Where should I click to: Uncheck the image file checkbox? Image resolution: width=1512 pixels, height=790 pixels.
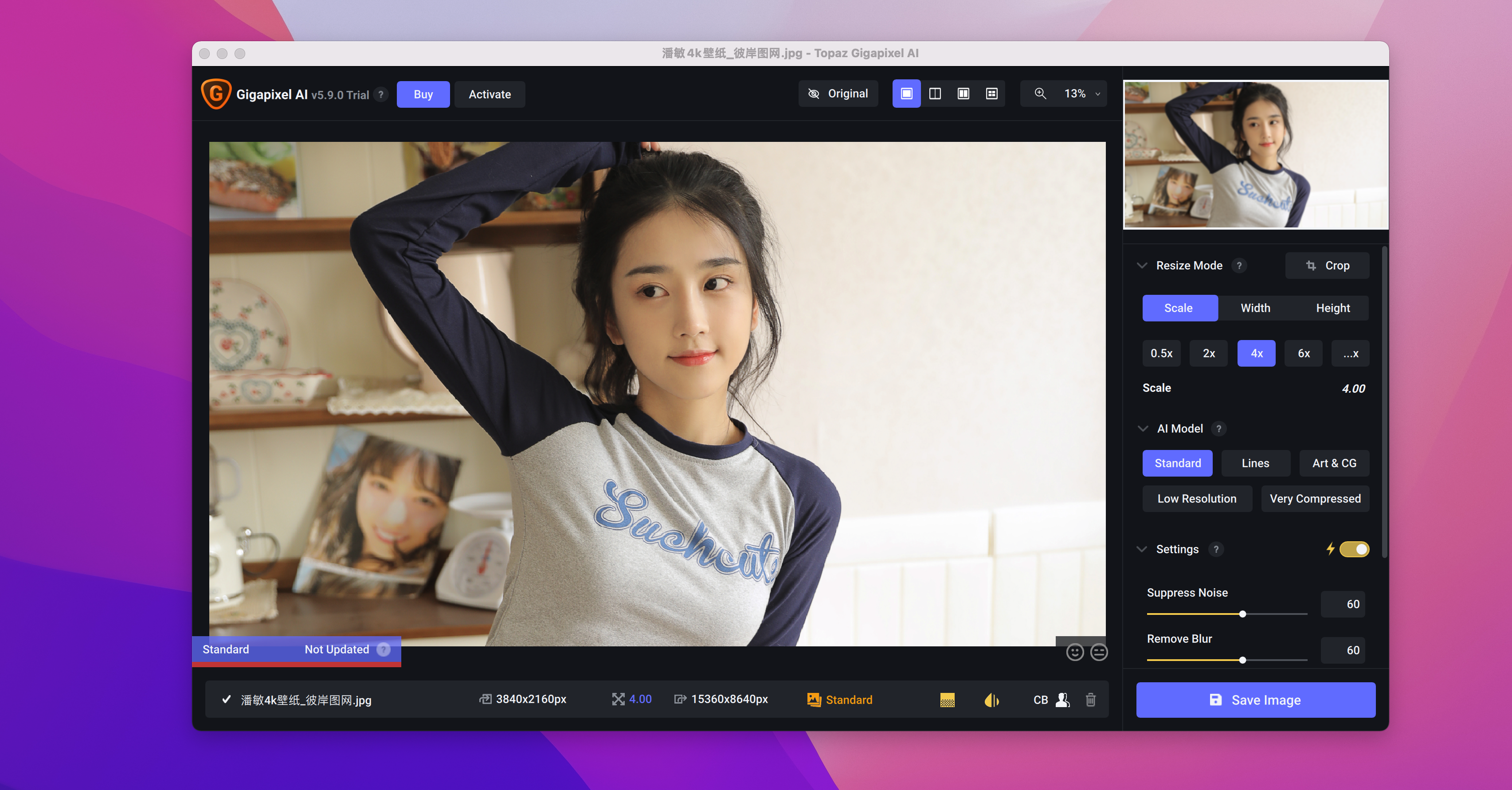[227, 699]
